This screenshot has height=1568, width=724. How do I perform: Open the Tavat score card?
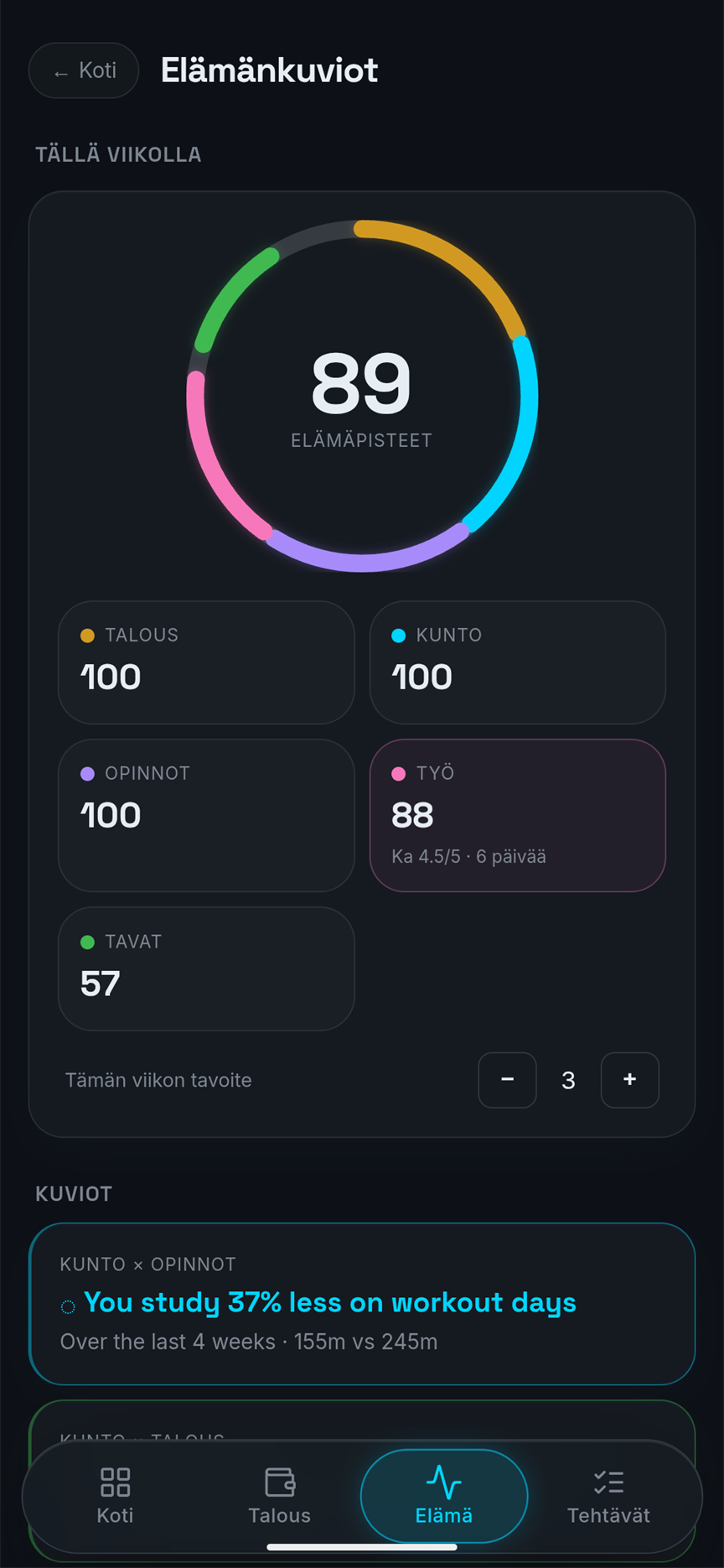206,968
